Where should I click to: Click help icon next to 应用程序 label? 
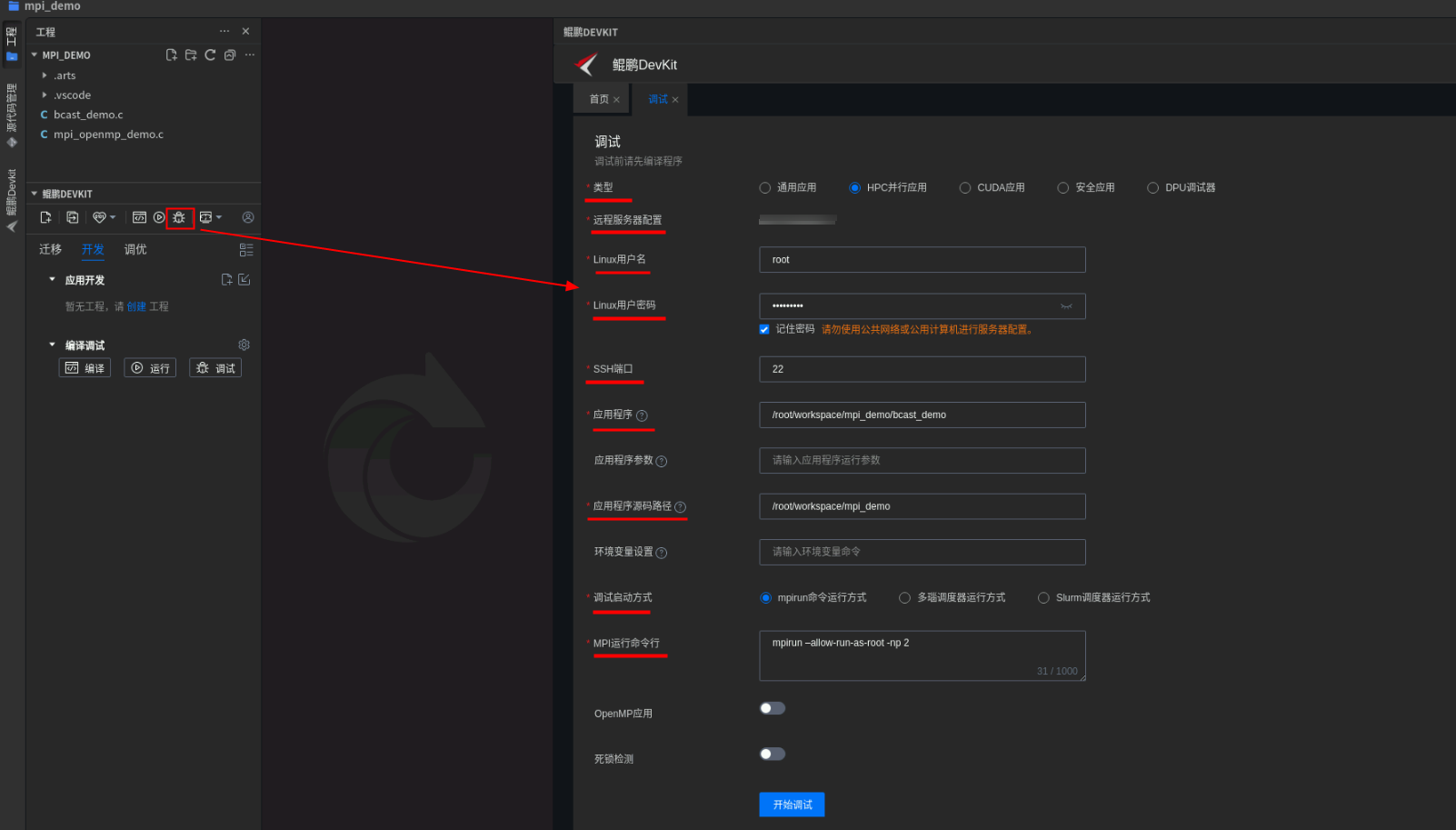tap(642, 415)
